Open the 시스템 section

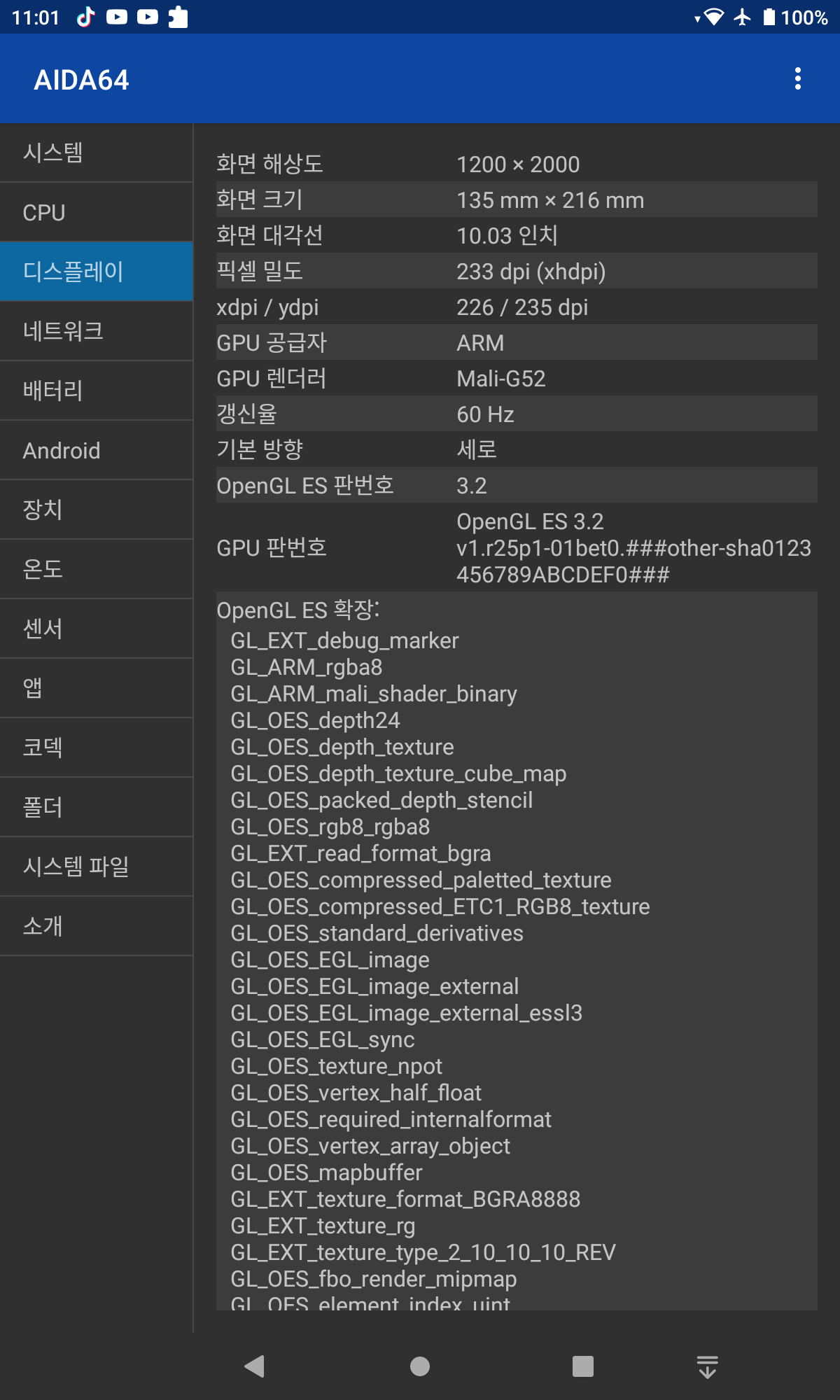[x=97, y=153]
